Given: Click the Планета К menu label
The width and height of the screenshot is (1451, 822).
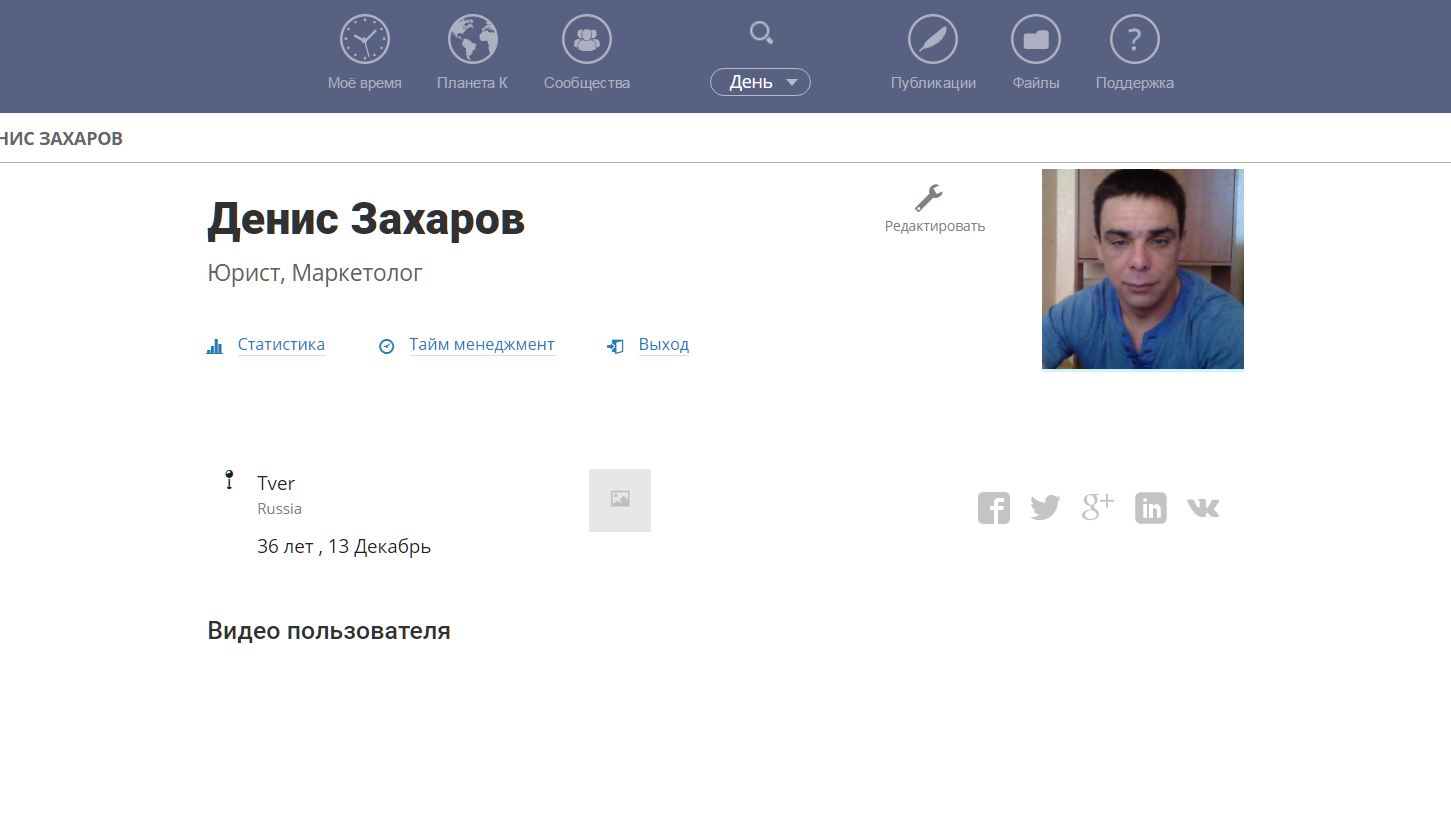Looking at the screenshot, I should click(x=472, y=83).
